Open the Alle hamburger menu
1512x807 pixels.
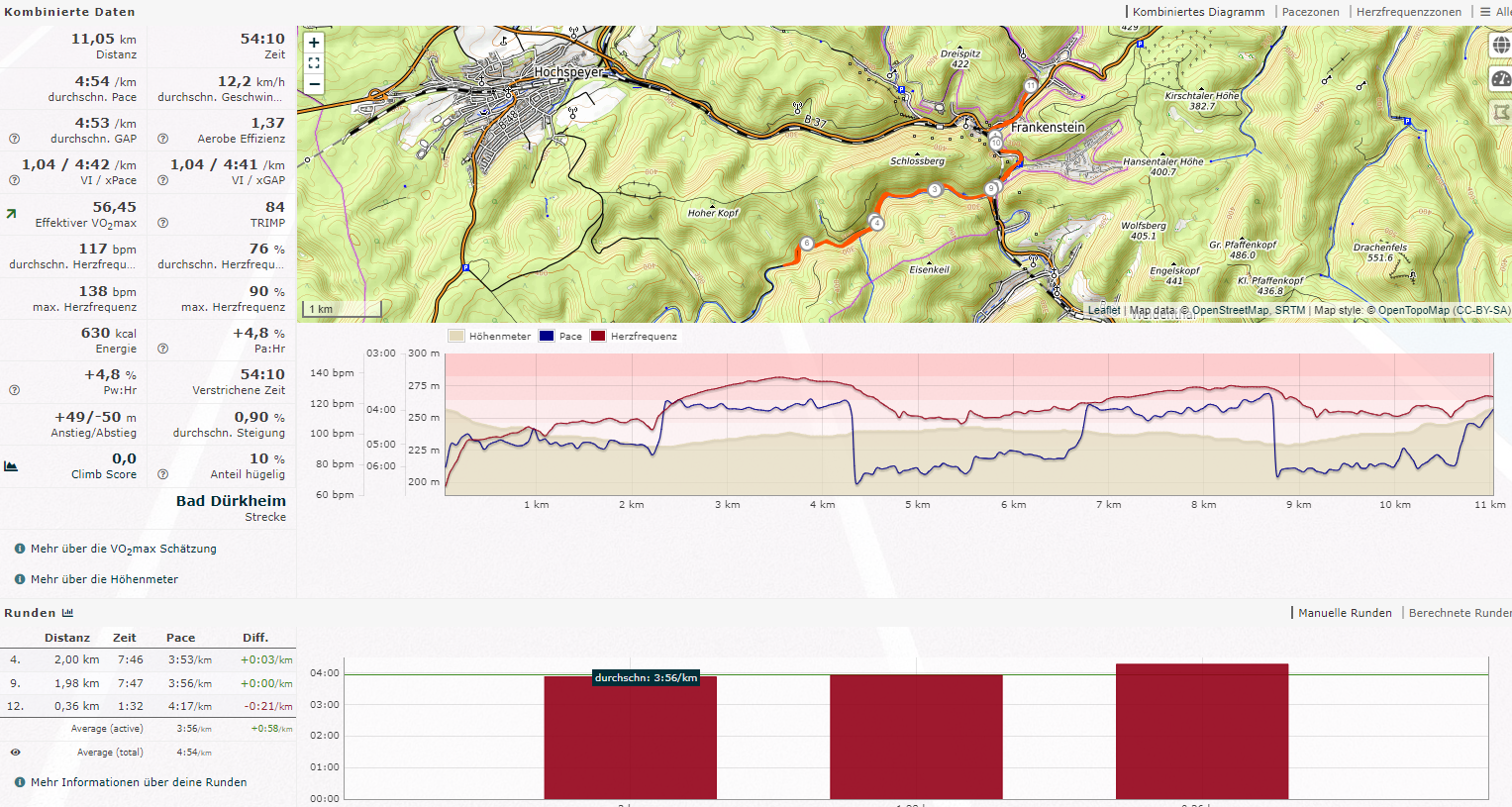click(x=1495, y=12)
